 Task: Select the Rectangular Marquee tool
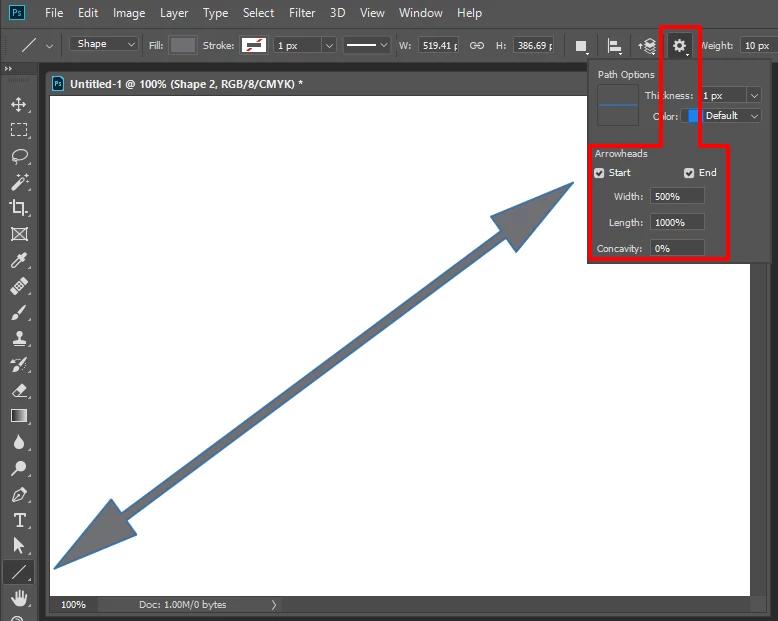19,130
